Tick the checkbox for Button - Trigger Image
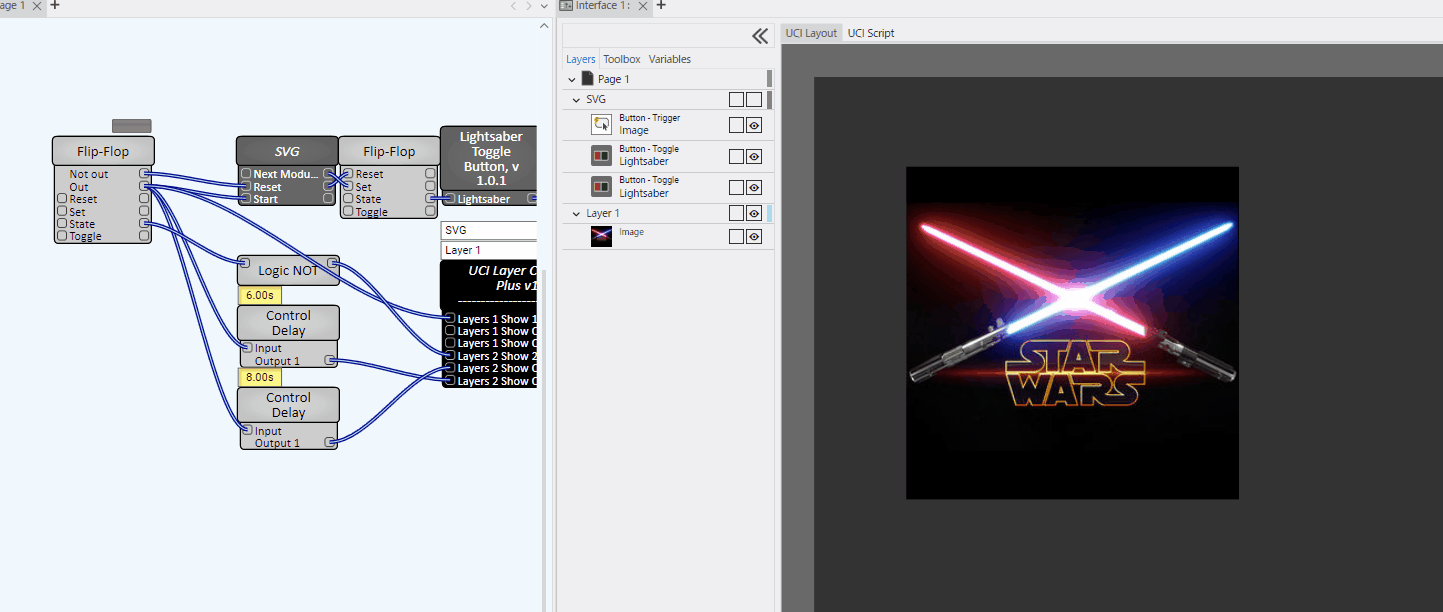 736,125
